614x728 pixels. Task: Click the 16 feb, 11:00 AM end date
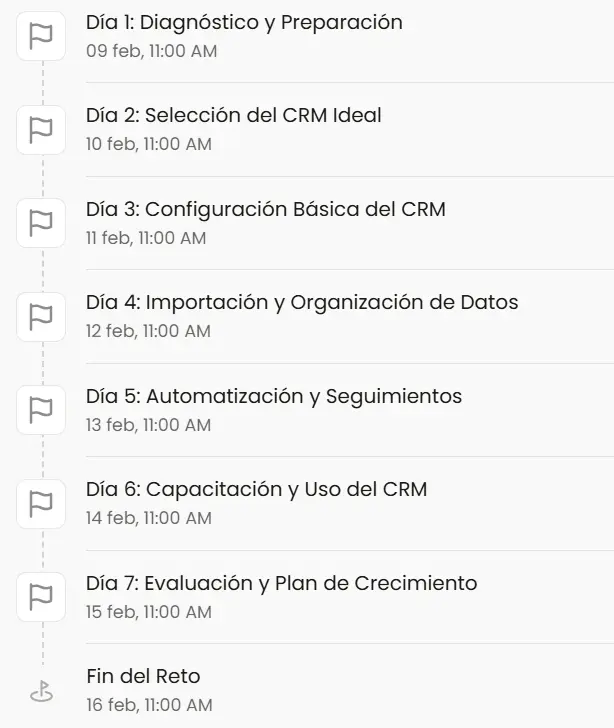coord(149,705)
